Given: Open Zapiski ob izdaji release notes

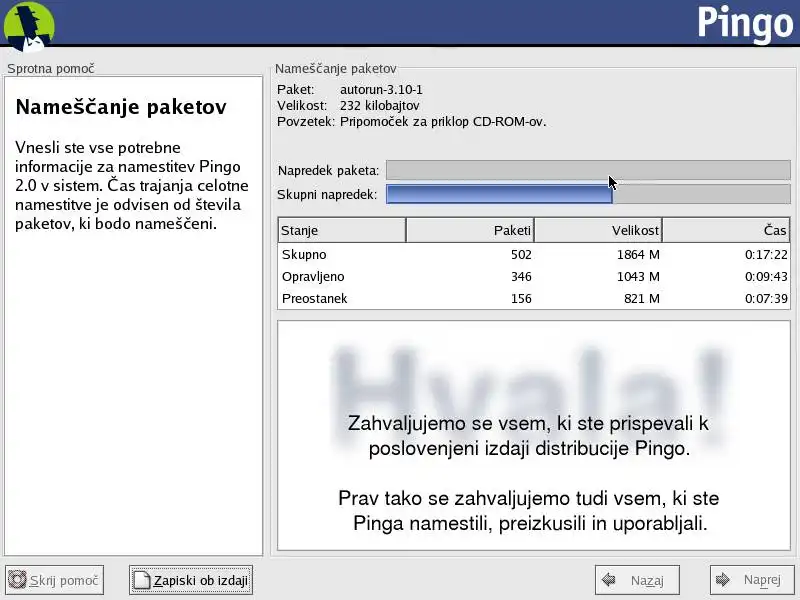Looking at the screenshot, I should pyautogui.click(x=191, y=580).
